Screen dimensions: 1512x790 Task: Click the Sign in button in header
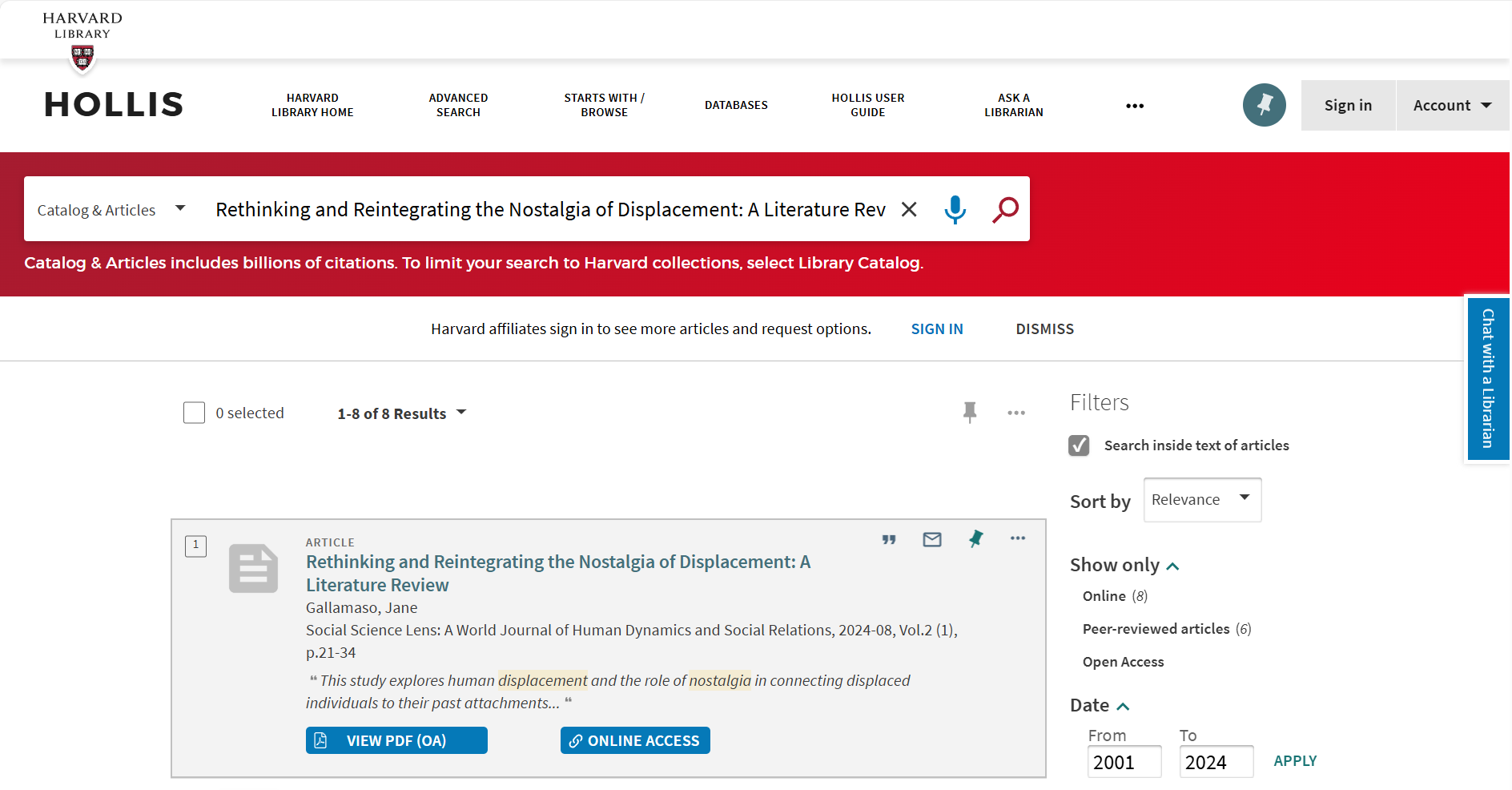pyautogui.click(x=1348, y=105)
